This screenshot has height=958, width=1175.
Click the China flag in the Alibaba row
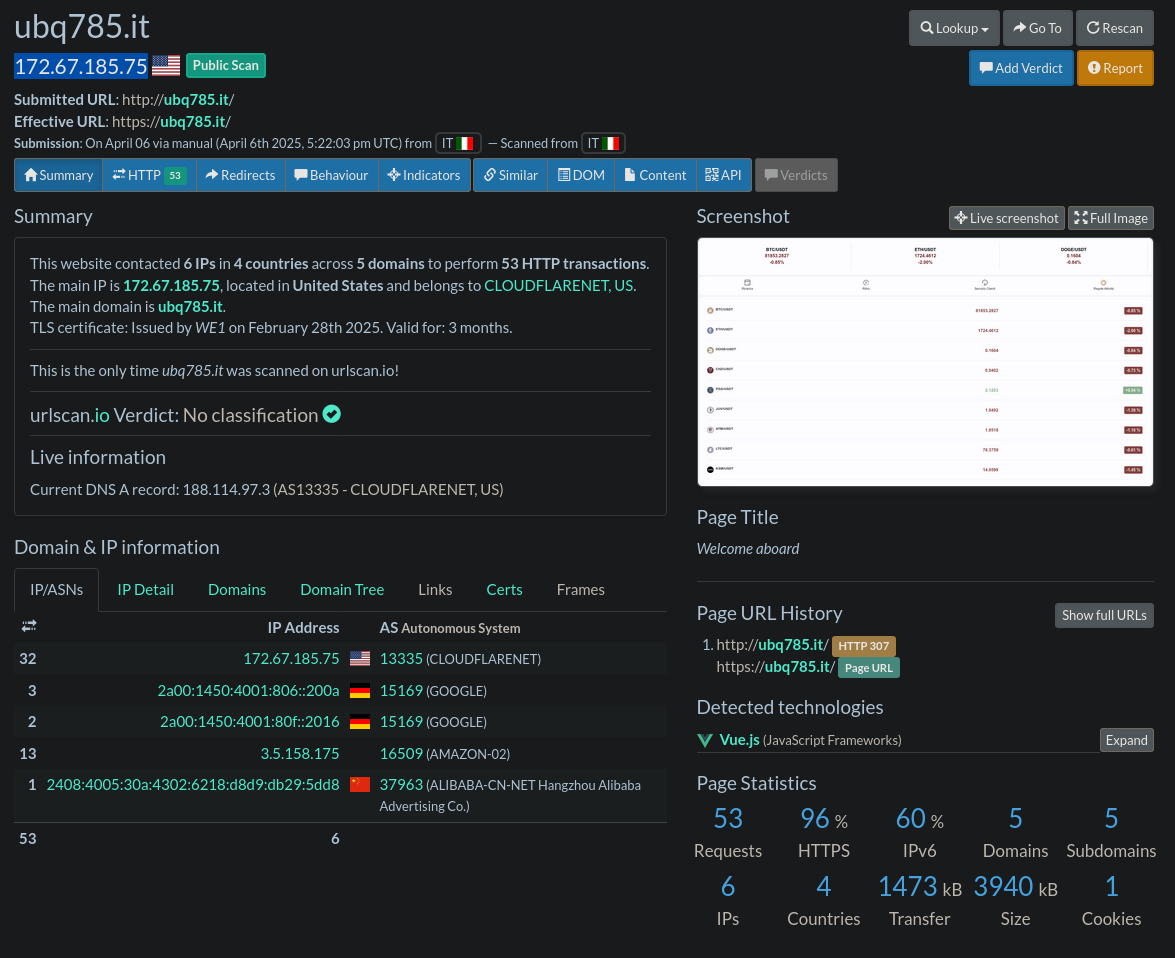[x=360, y=785]
